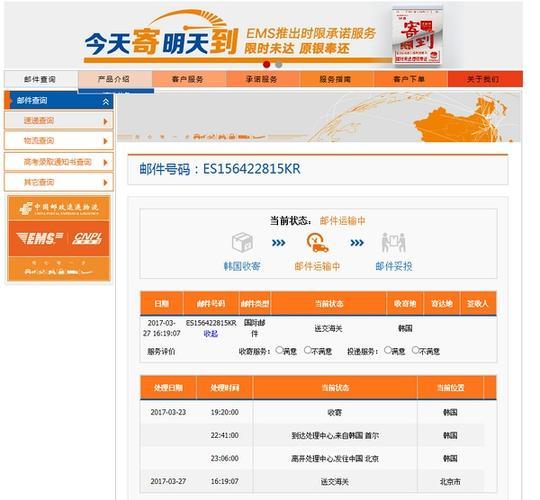The height and width of the screenshot is (500, 540).
Task: Open the 客户服务 menu tab
Action: pos(188,79)
